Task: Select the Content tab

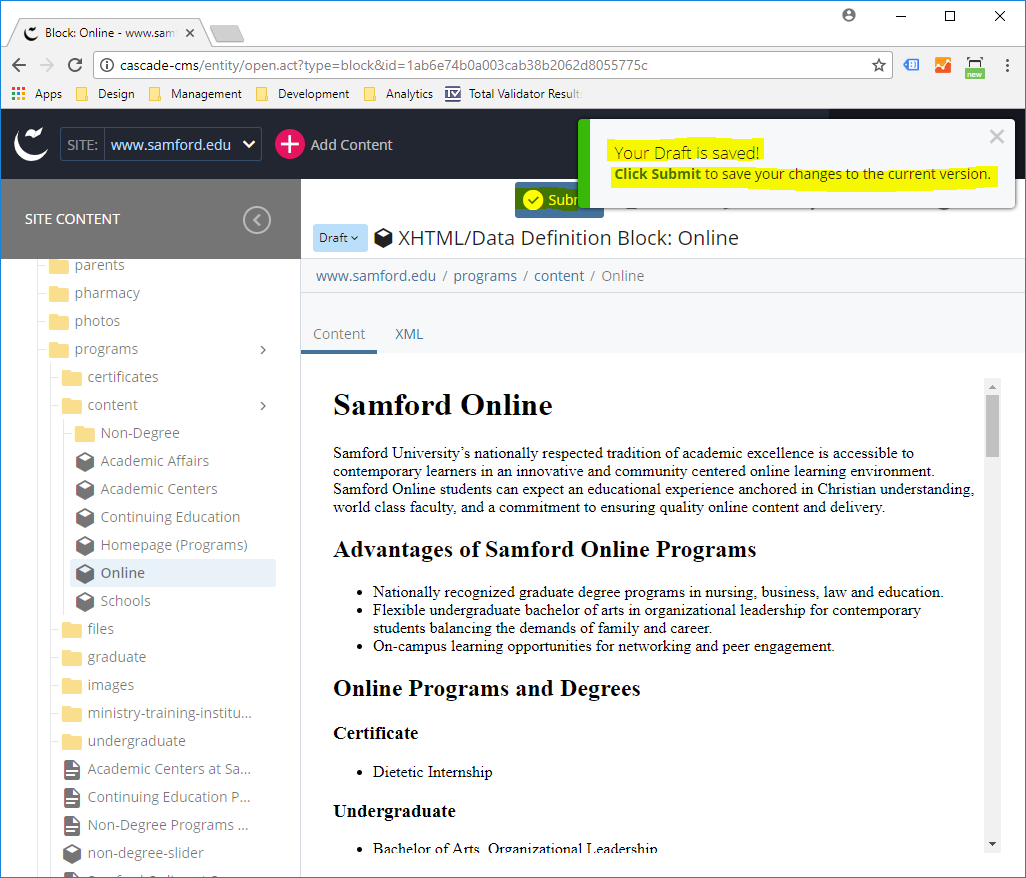Action: [339, 334]
